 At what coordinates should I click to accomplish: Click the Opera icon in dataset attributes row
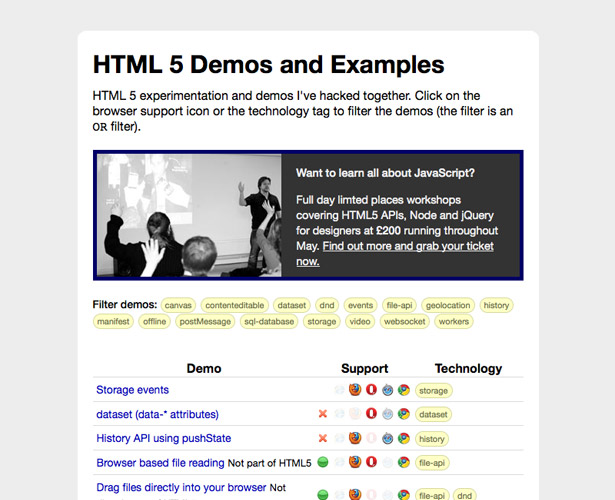tap(371, 414)
